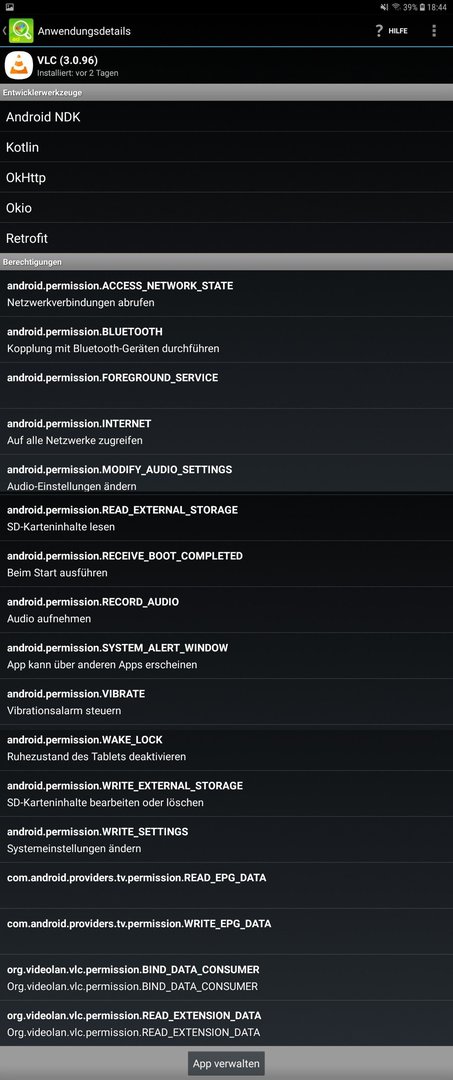453x1080 pixels.
Task: Select the WRITE_SETTINGS permission row
Action: pyautogui.click(x=226, y=840)
